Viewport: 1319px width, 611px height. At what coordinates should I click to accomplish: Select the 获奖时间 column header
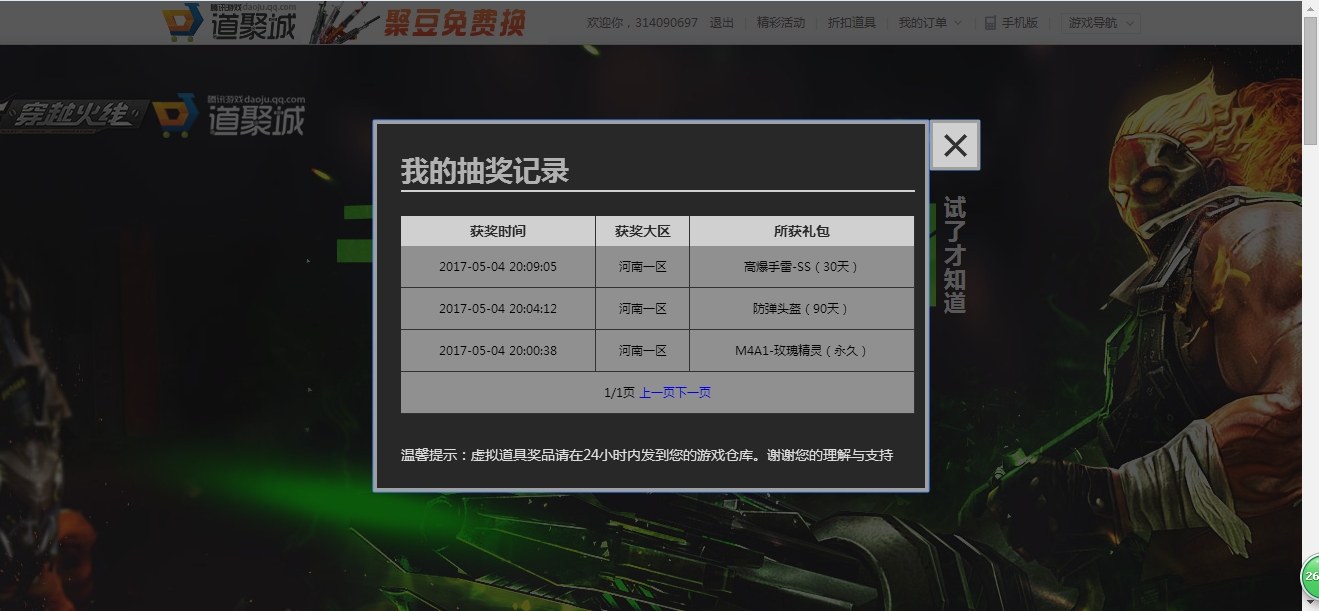pyautogui.click(x=498, y=231)
